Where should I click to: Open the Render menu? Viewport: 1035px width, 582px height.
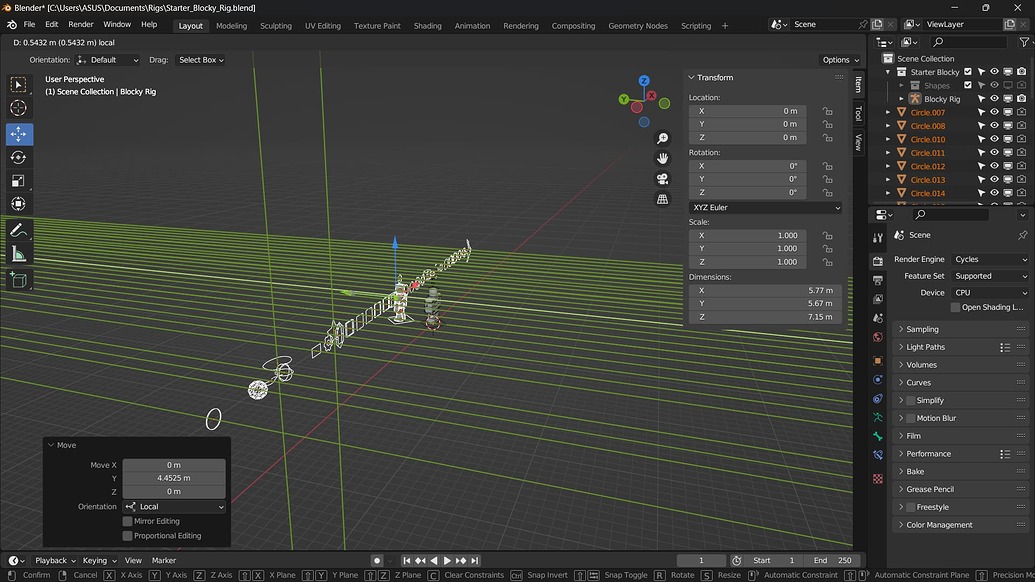click(x=81, y=24)
